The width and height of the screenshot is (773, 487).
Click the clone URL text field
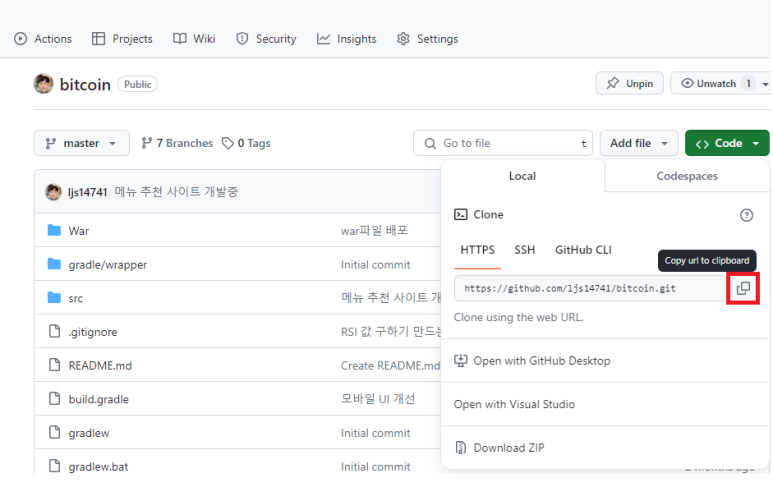(590, 288)
